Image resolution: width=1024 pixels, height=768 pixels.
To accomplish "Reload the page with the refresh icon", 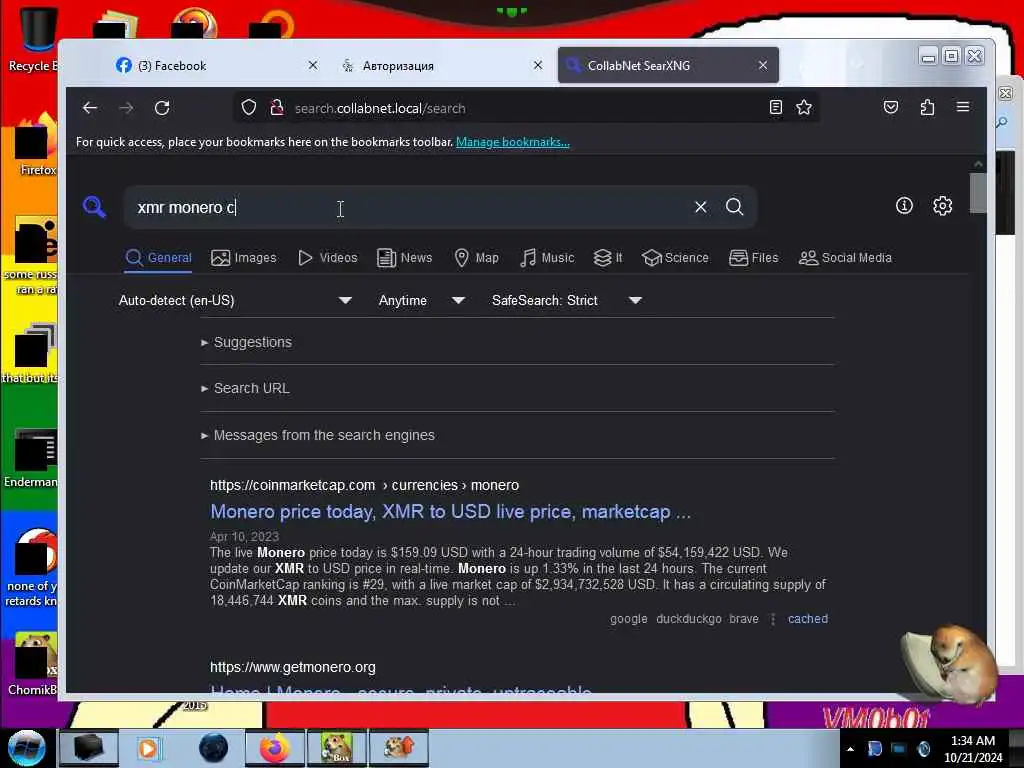I will tap(162, 108).
